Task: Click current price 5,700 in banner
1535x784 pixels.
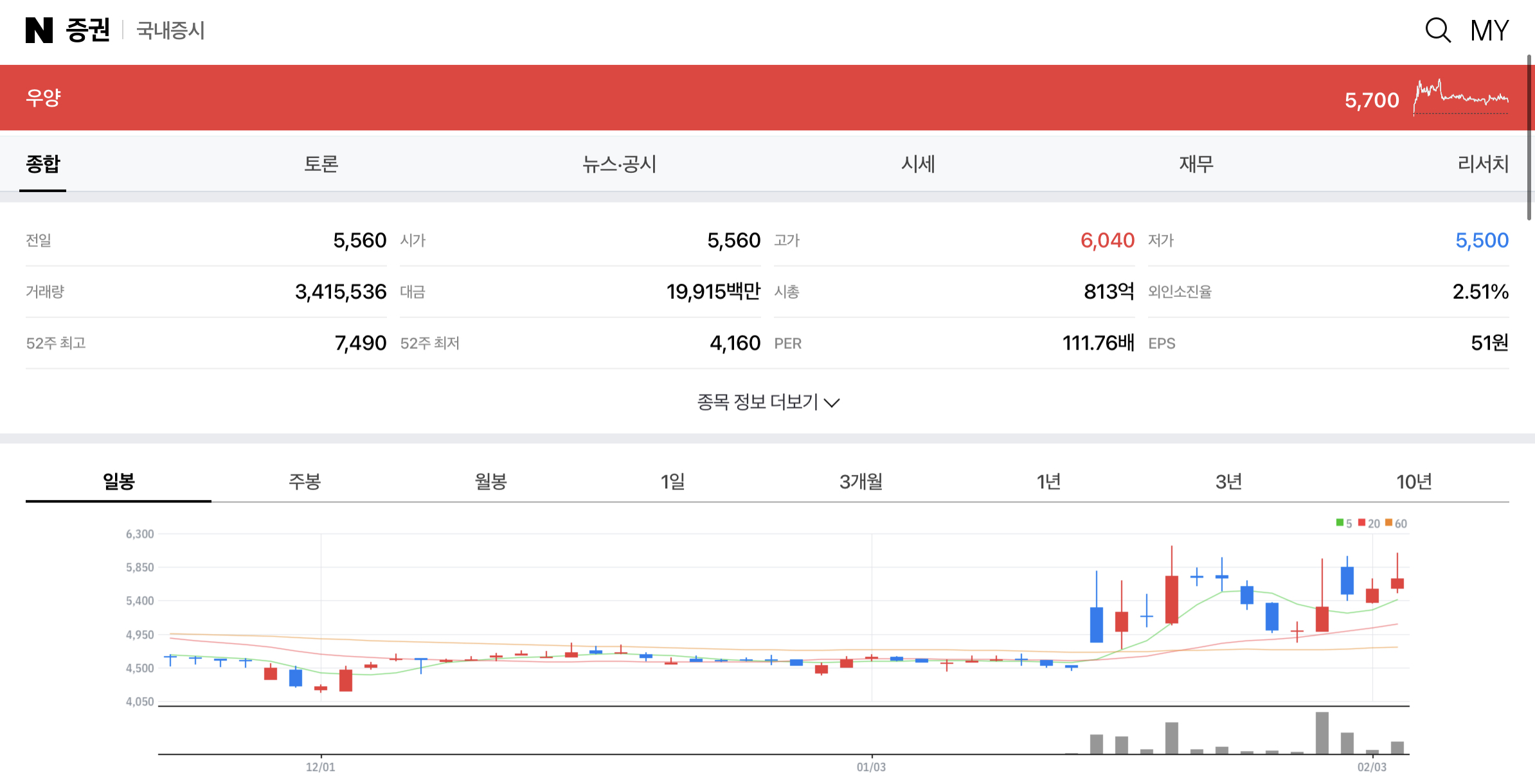Action: (1372, 100)
